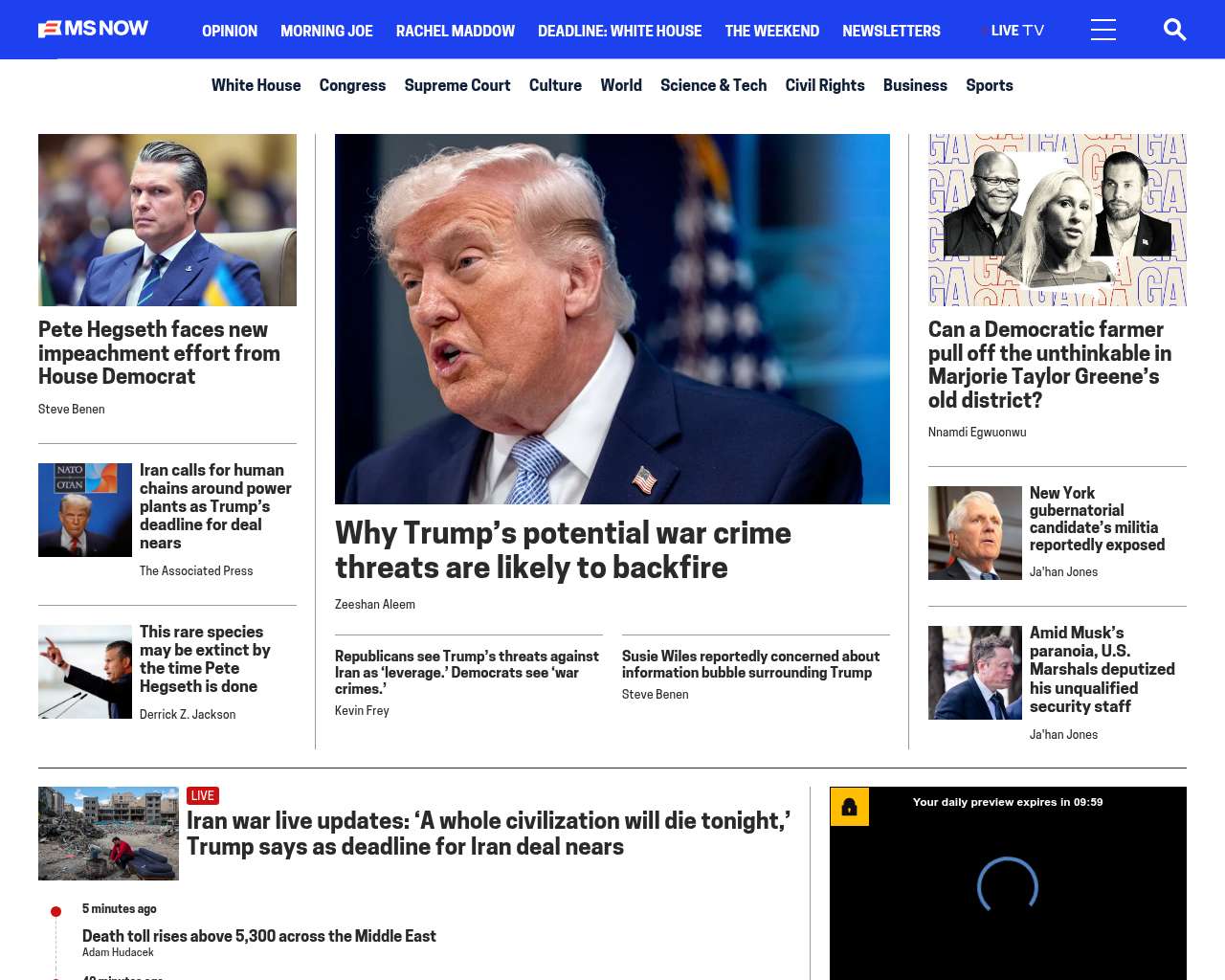Select Science & Tech topic
Image resolution: width=1225 pixels, height=980 pixels.
(713, 85)
